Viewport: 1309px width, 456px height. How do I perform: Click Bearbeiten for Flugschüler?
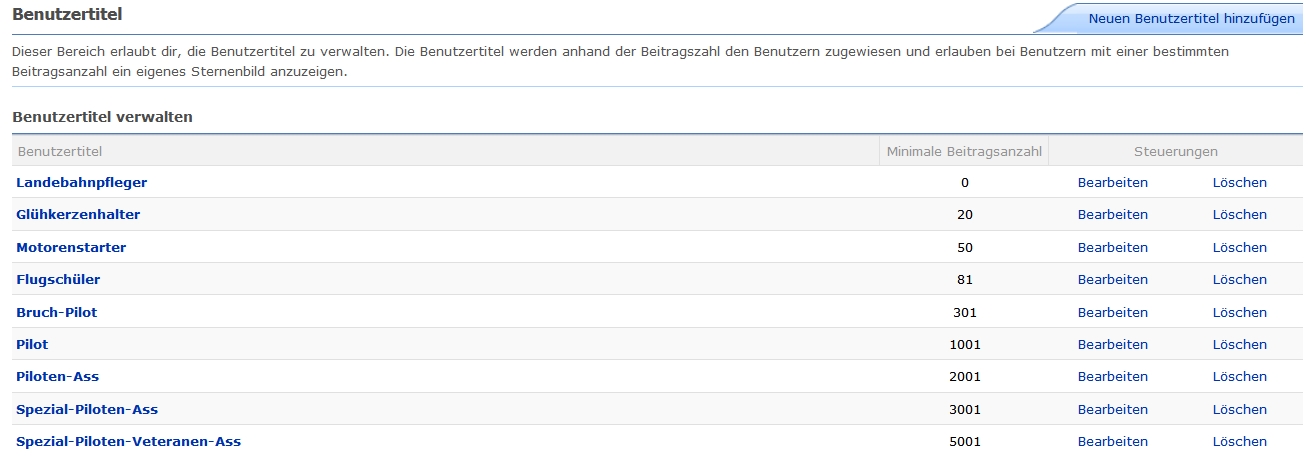(1112, 279)
